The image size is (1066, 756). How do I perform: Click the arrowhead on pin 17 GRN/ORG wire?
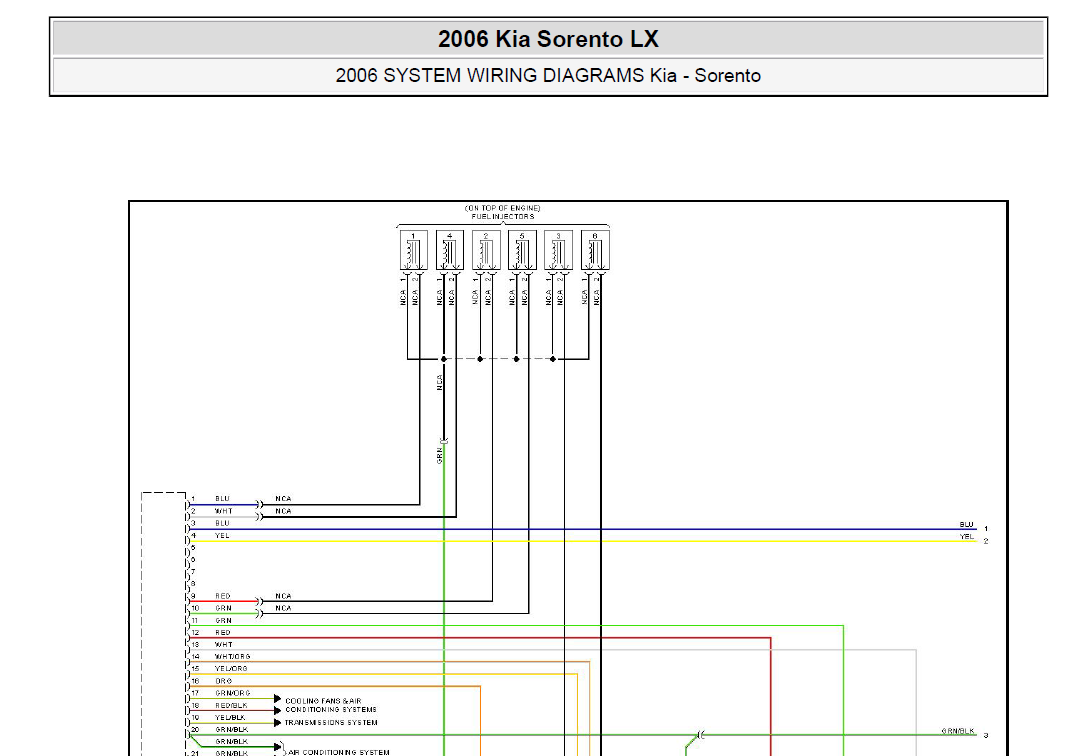[x=277, y=699]
